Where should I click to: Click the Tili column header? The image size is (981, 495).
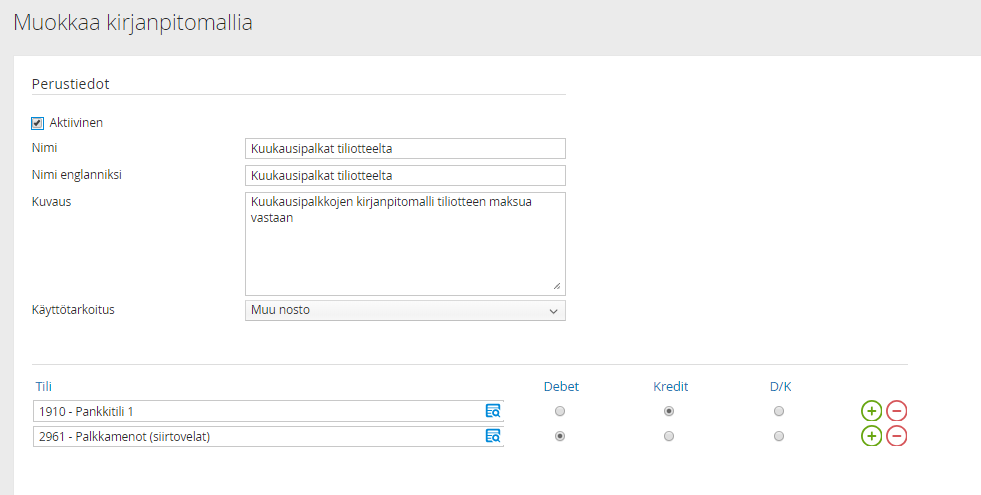(44, 387)
